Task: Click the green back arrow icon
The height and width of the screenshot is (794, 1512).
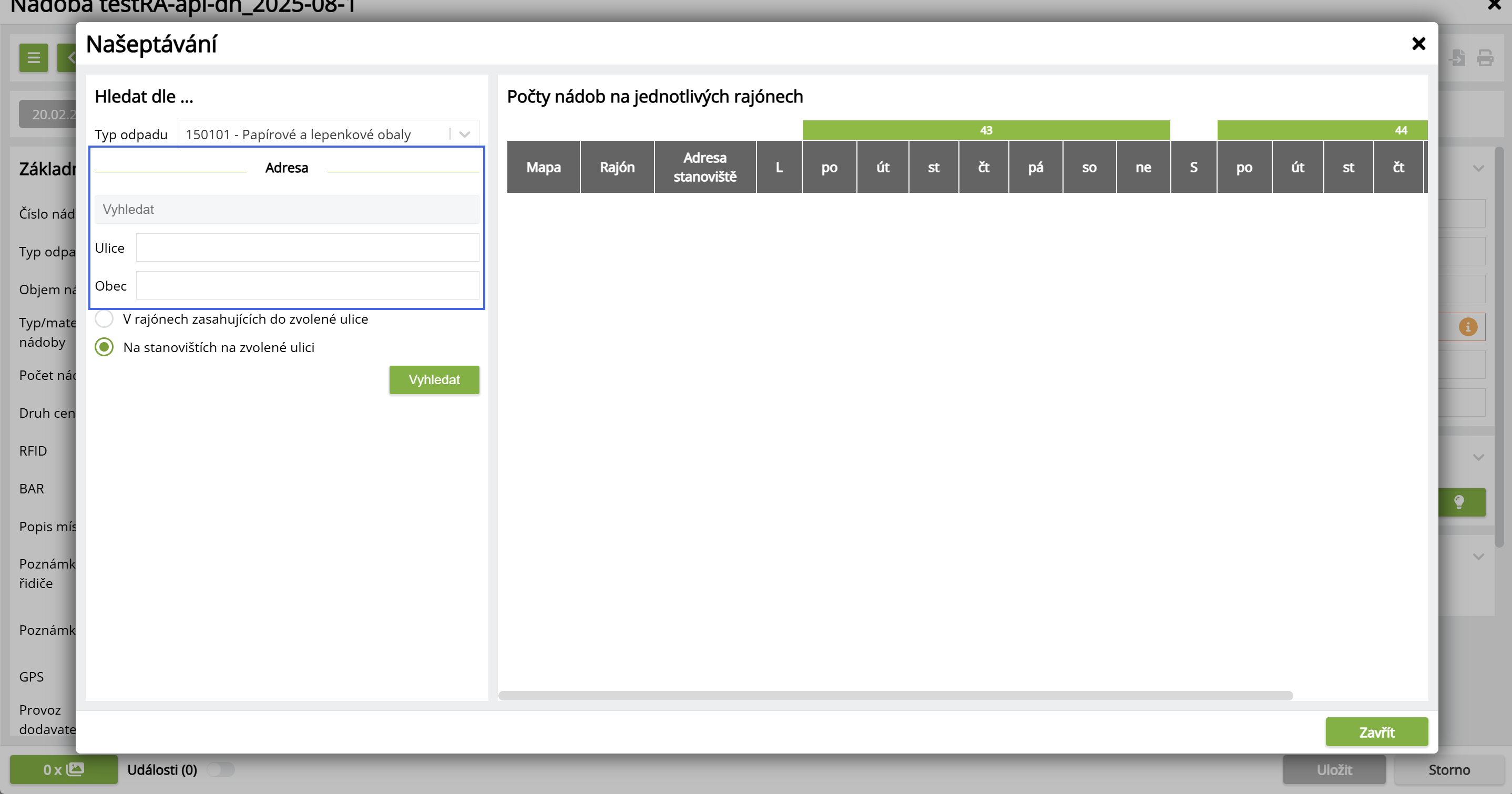Action: point(69,57)
